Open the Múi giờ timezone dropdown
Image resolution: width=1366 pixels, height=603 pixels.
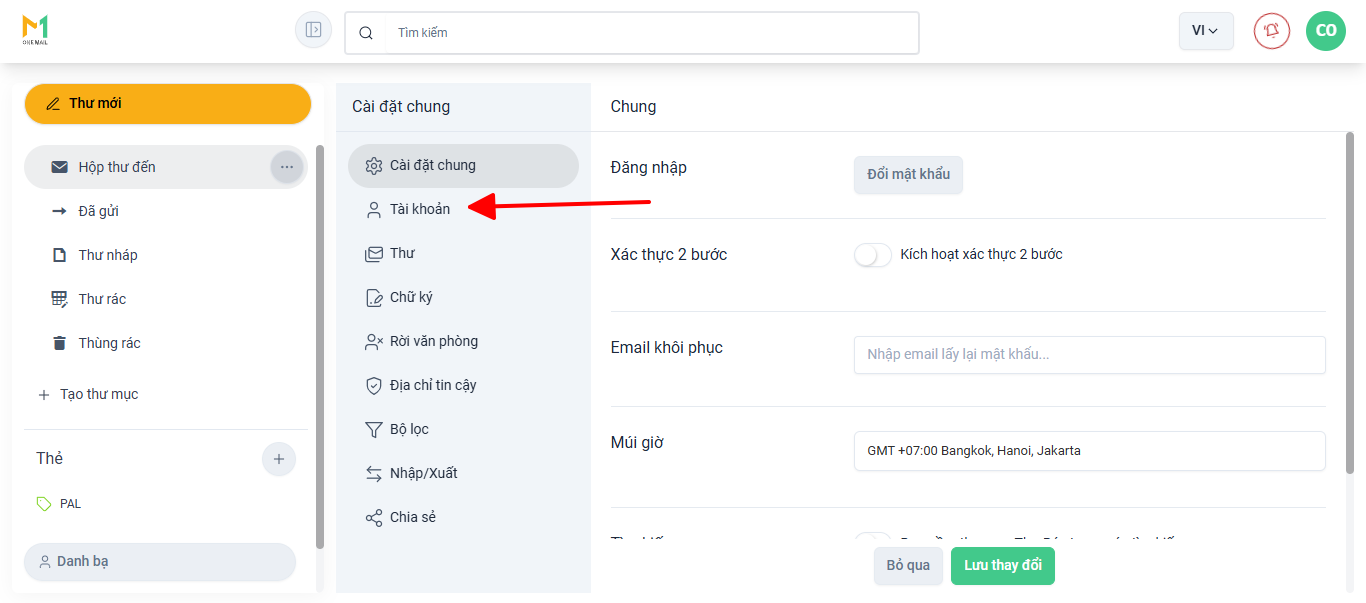click(1089, 451)
